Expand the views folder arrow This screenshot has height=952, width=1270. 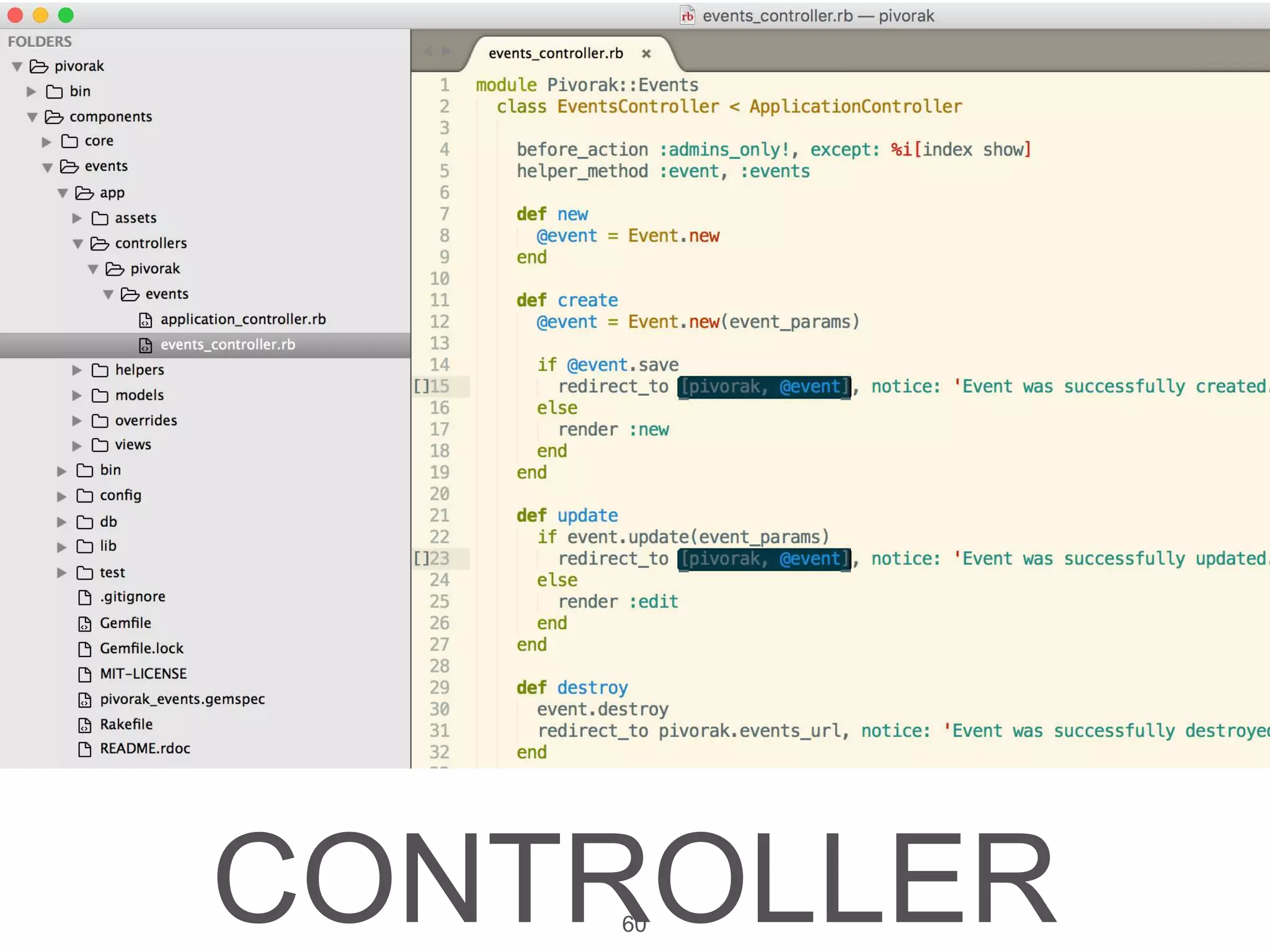[x=77, y=446]
